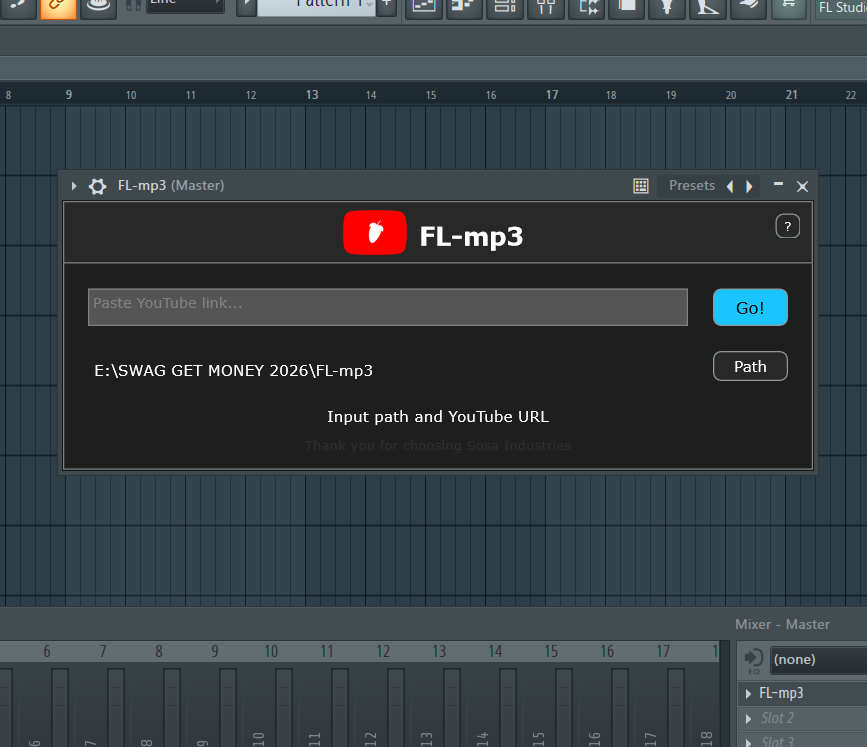The image size is (867, 747).
Task: Open the Line snap dropdown in toolbar
Action: (x=185, y=5)
